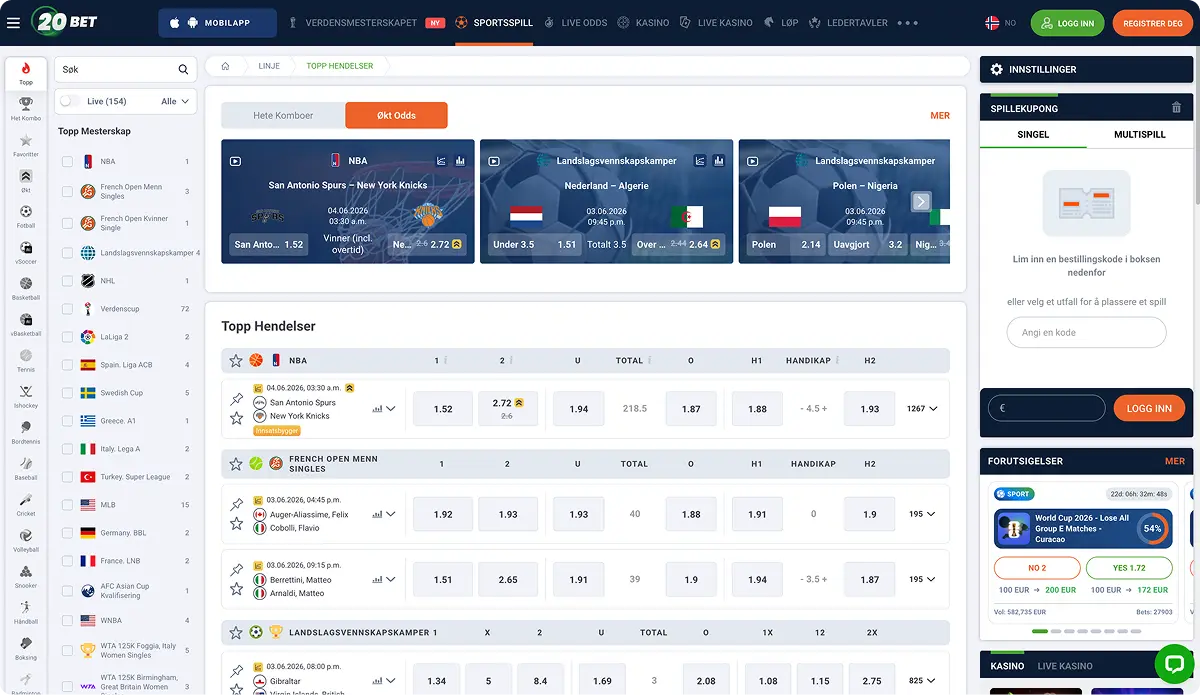Toggle the Live (154) switch
Screen dimensions: 1200x695
(x=70, y=101)
